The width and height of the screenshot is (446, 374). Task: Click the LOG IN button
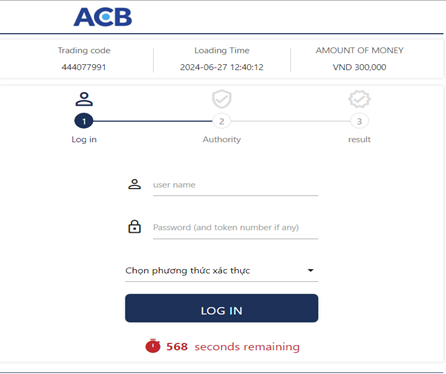click(222, 308)
